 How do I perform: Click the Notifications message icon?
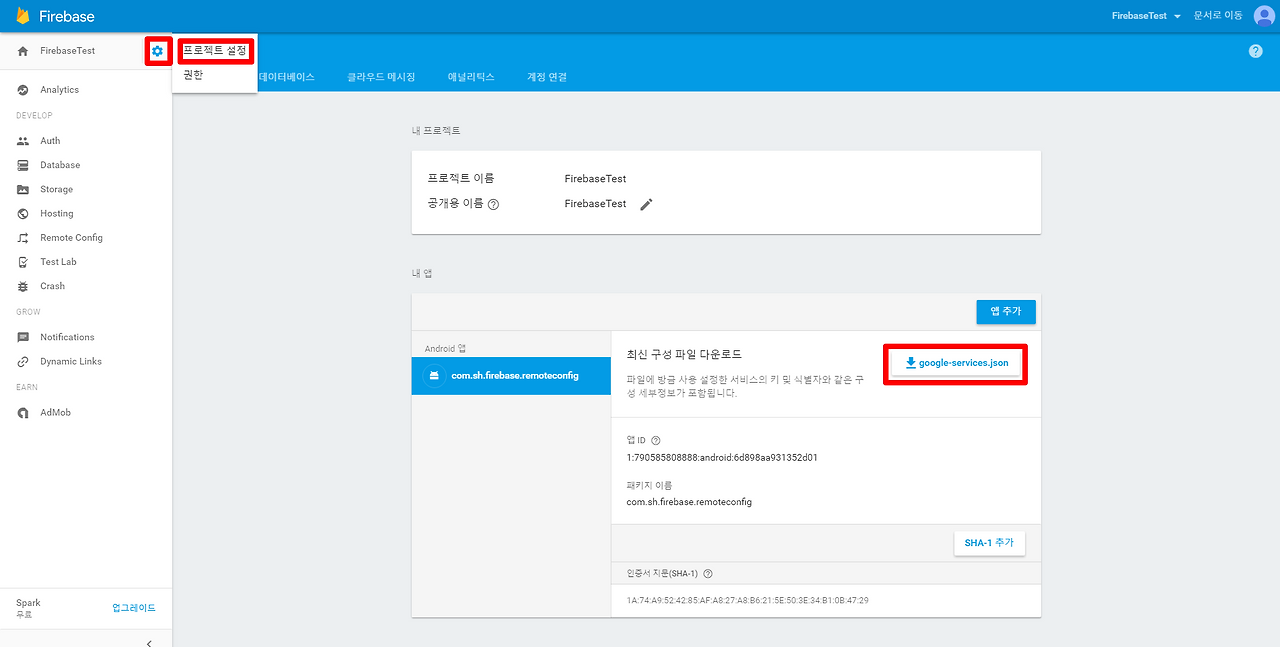pos(23,337)
